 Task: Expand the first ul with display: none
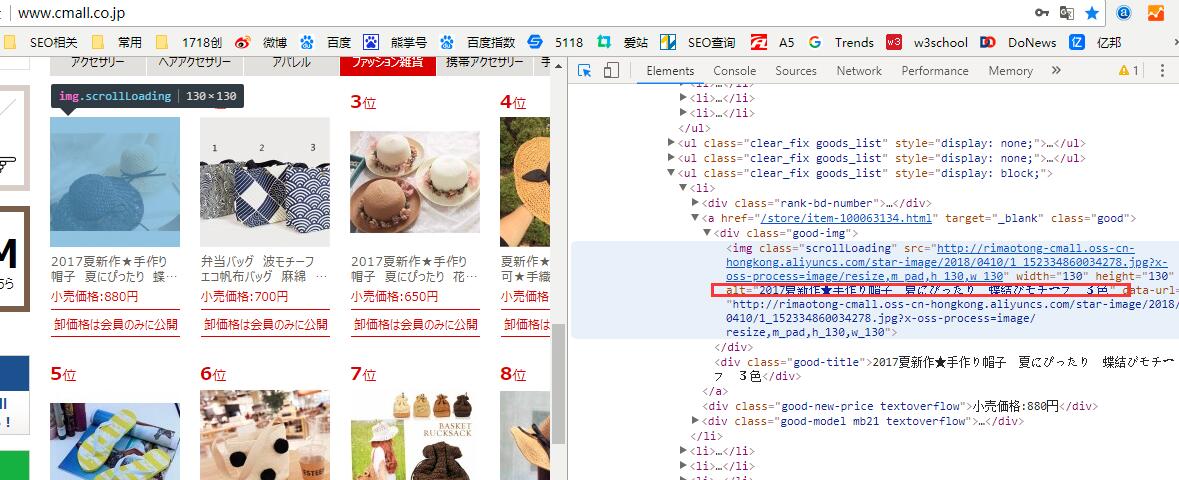point(671,143)
